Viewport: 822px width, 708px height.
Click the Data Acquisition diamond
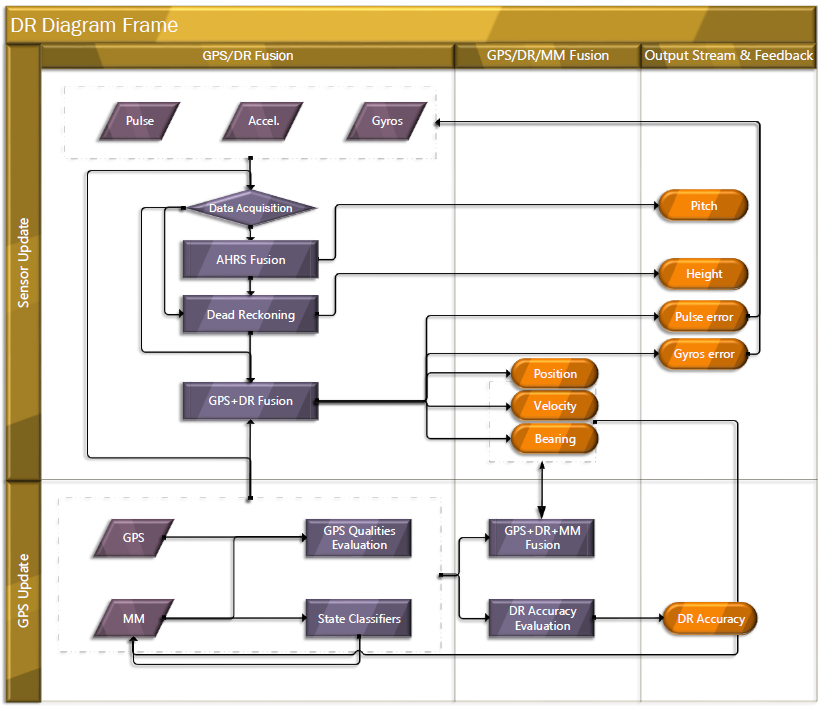[251, 208]
